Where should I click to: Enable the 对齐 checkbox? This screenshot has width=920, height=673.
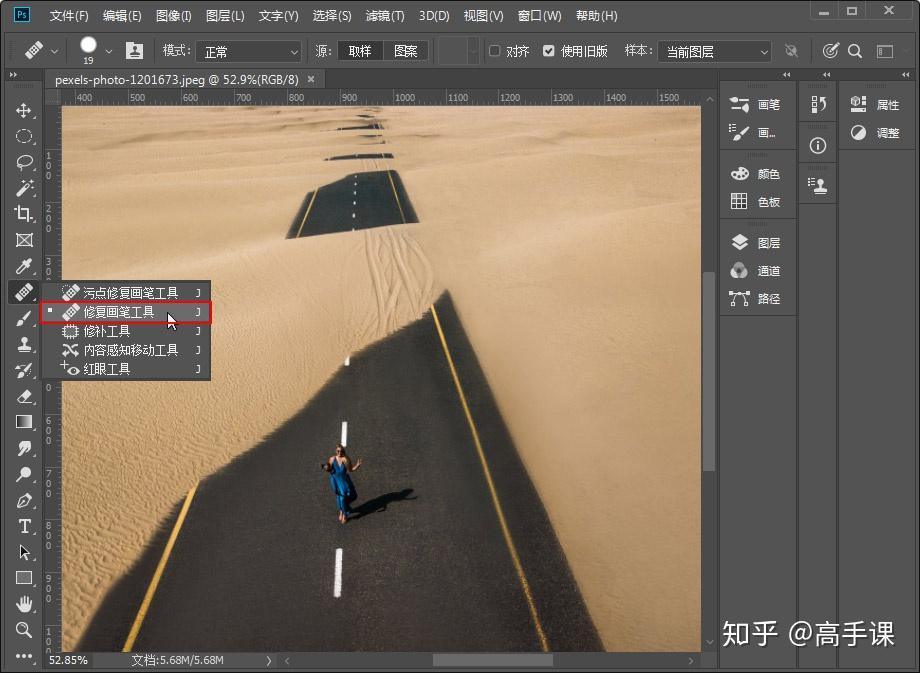(494, 51)
